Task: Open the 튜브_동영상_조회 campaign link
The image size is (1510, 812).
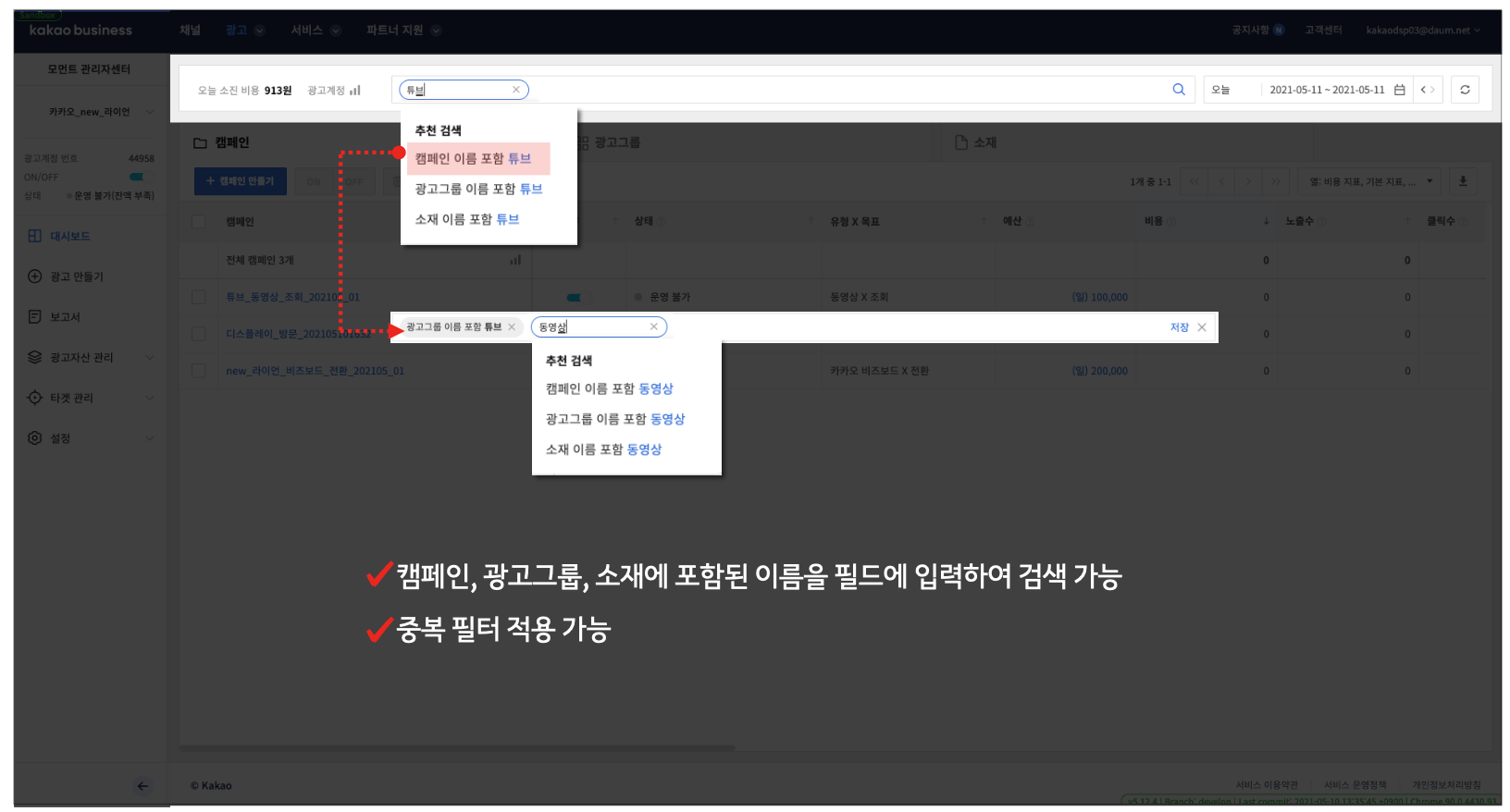Action: pyautogui.click(x=292, y=297)
